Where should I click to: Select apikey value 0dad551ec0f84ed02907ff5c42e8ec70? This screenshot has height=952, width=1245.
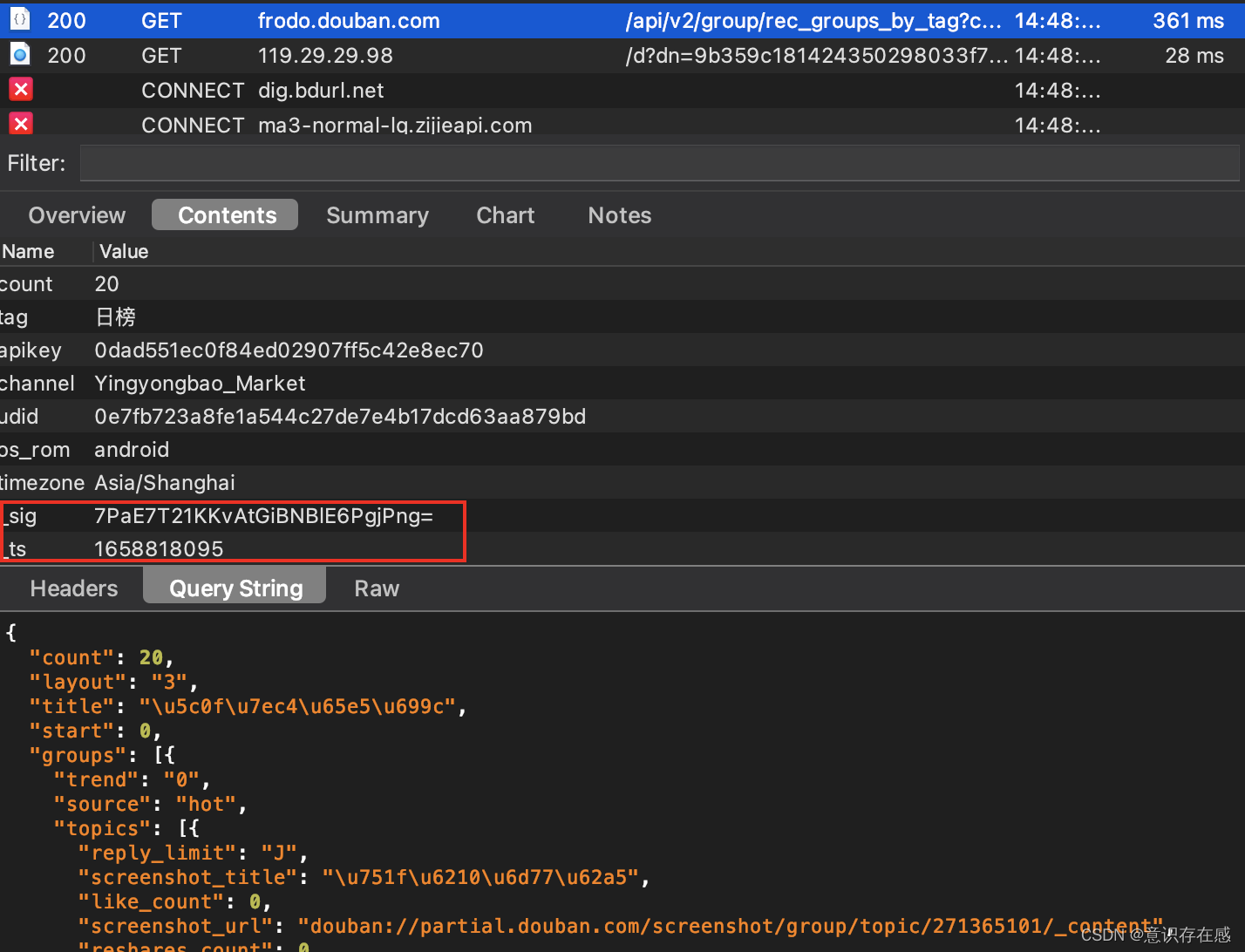tap(289, 350)
